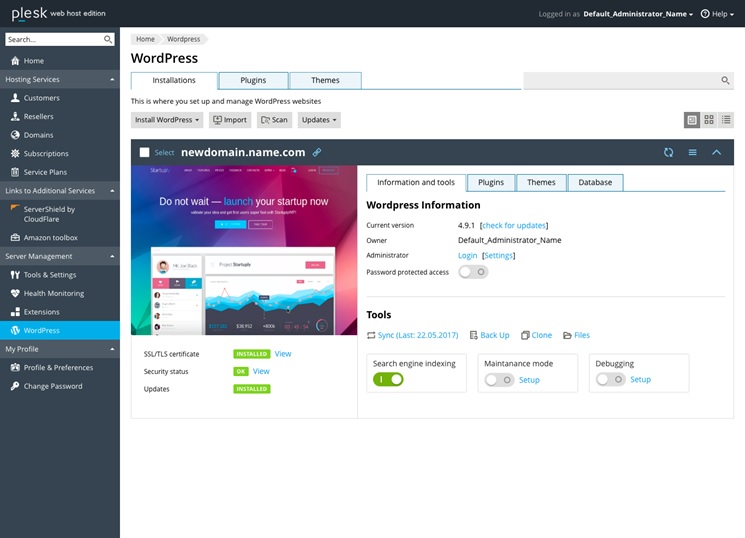The height and width of the screenshot is (538, 745).
Task: Open the site card Themes tab
Action: point(541,183)
